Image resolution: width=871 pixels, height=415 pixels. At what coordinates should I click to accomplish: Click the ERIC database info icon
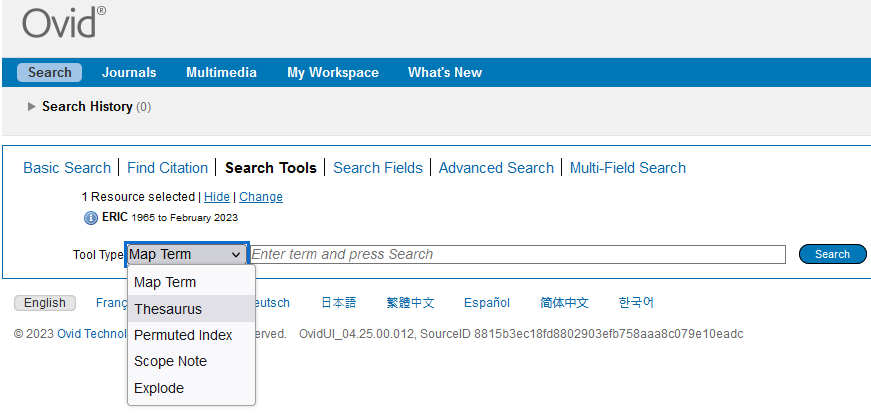(91, 217)
